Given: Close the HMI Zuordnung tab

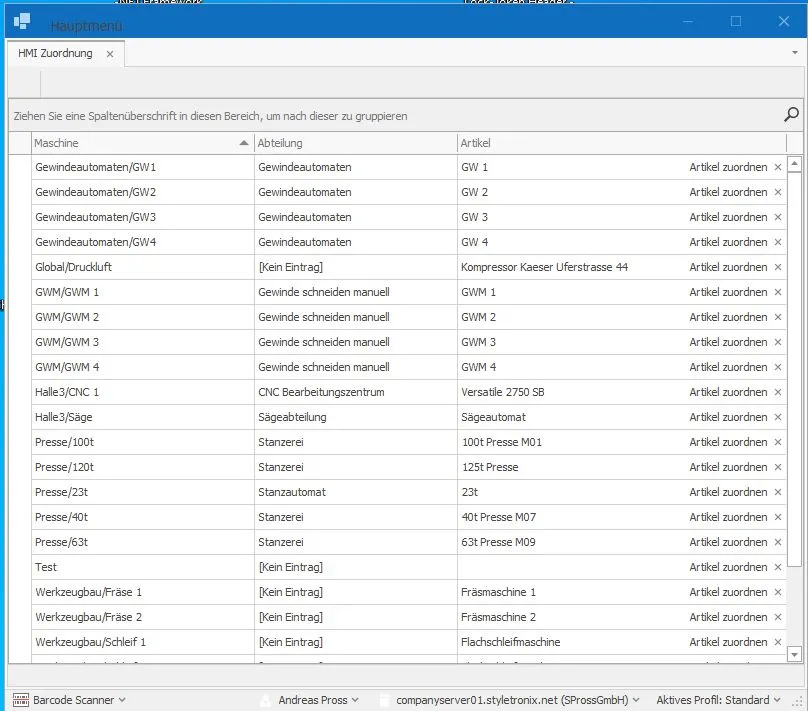Looking at the screenshot, I should [x=110, y=54].
